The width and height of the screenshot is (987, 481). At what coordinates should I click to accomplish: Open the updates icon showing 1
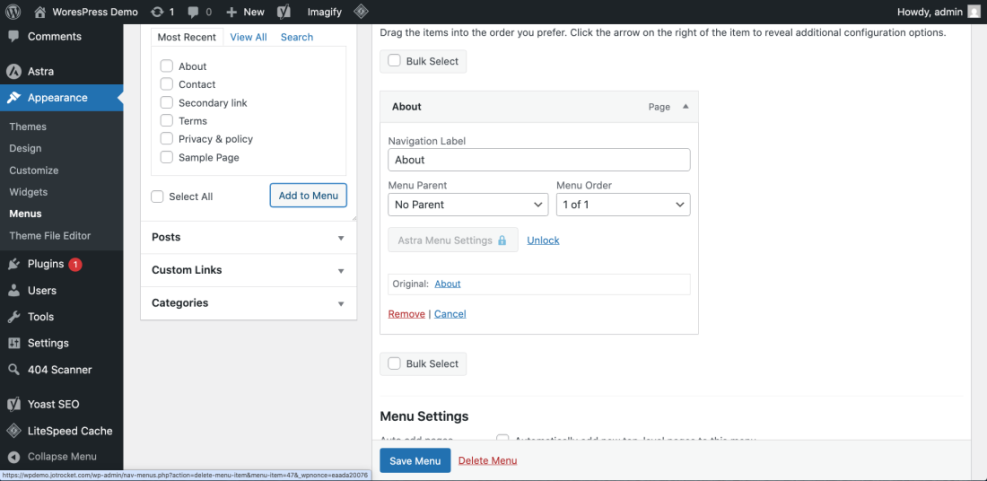point(157,11)
